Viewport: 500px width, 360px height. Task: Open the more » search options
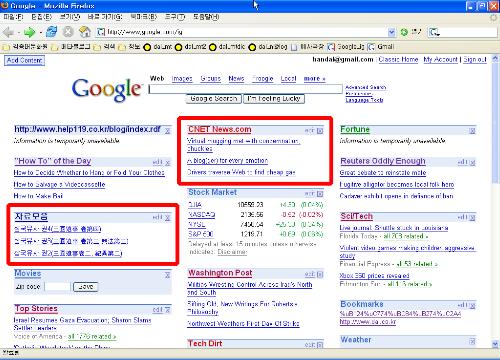(x=314, y=79)
